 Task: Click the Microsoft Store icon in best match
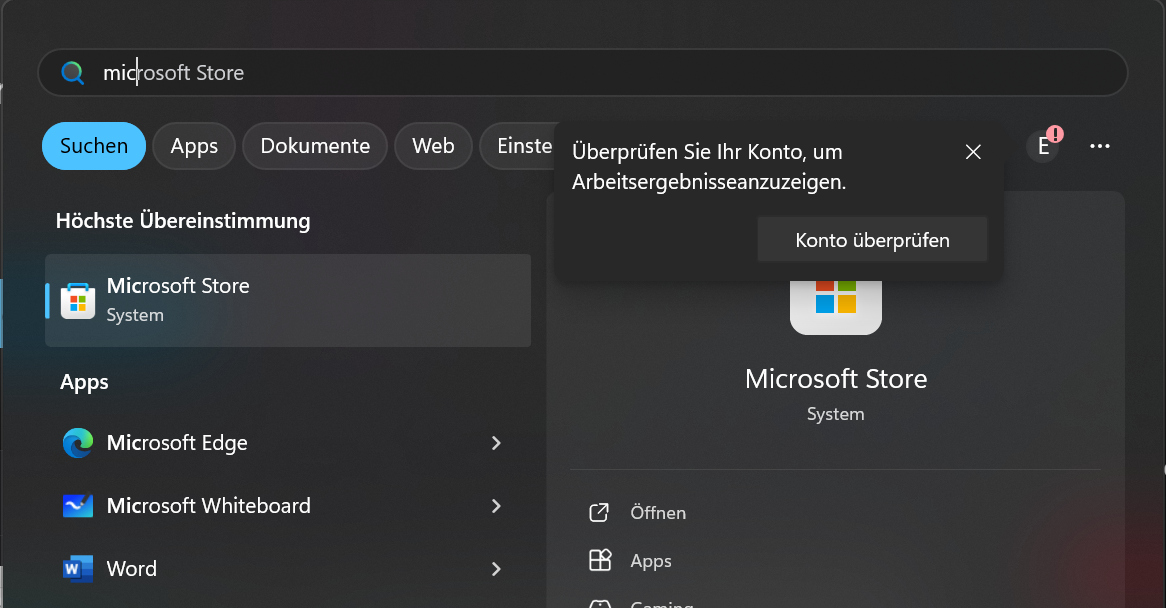pyautogui.click(x=78, y=301)
